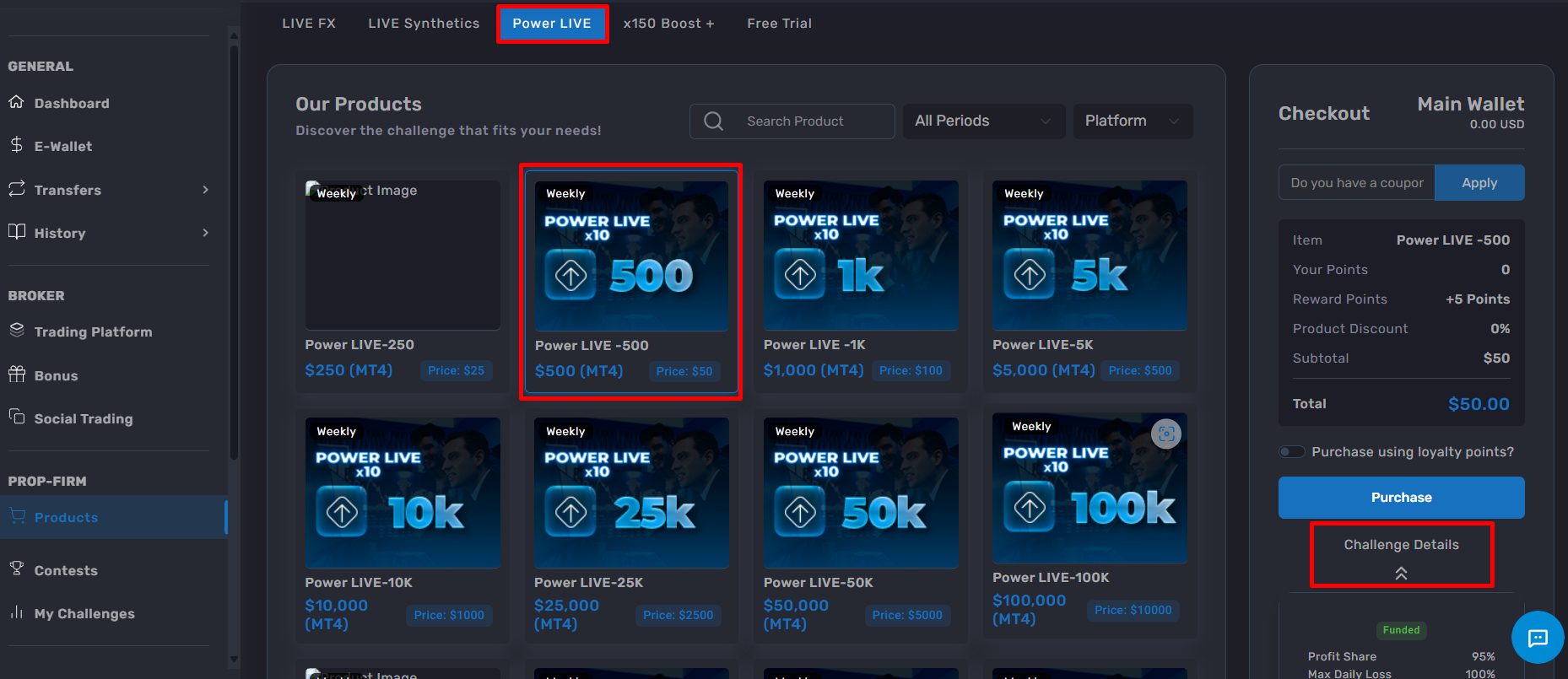This screenshot has width=1568, height=679.
Task: Expand the Transfers submenu arrow
Action: (205, 190)
